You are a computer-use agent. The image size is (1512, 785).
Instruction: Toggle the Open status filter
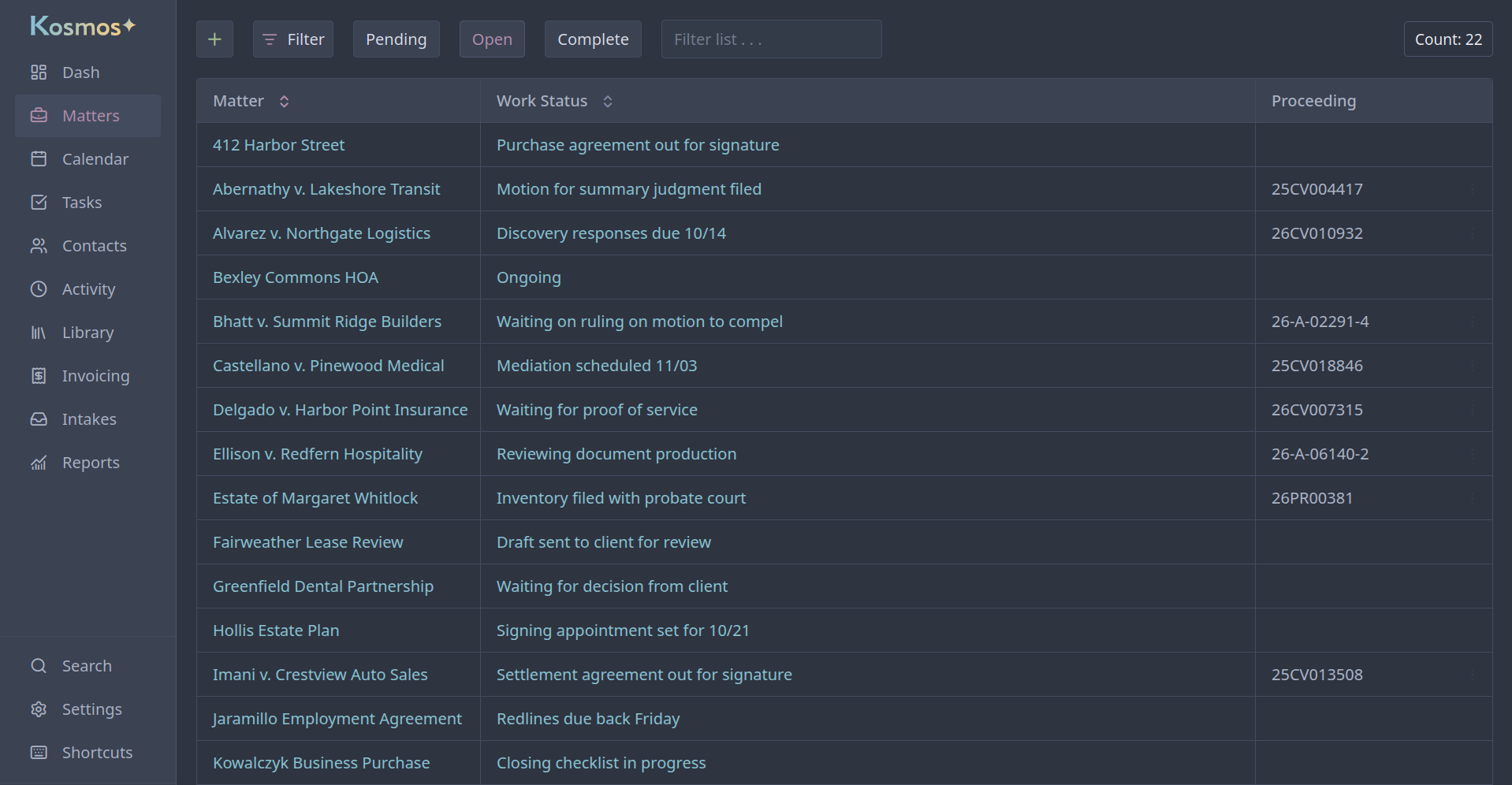(492, 39)
